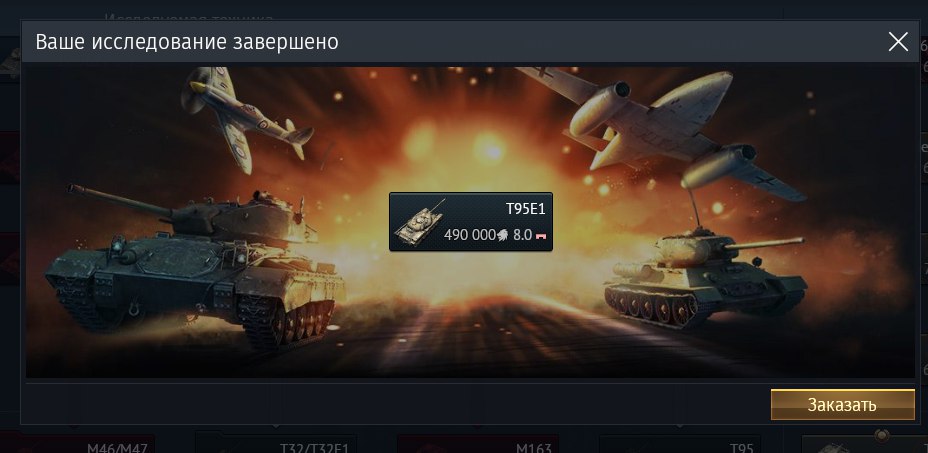Click the 490 000 price value

coord(469,234)
